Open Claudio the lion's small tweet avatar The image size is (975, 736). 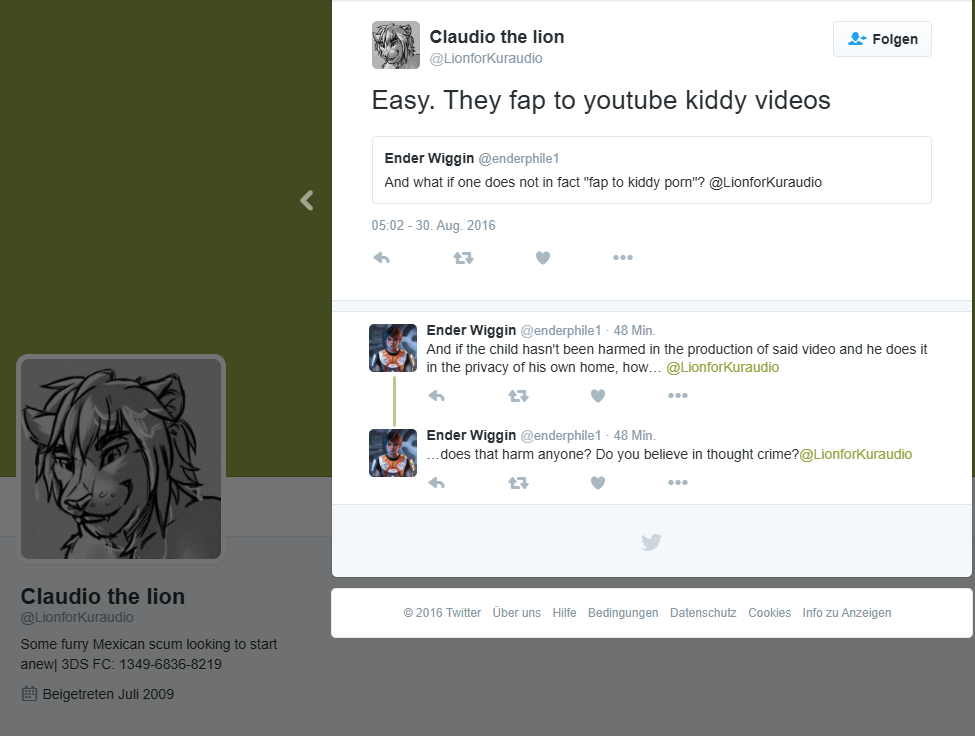(395, 45)
